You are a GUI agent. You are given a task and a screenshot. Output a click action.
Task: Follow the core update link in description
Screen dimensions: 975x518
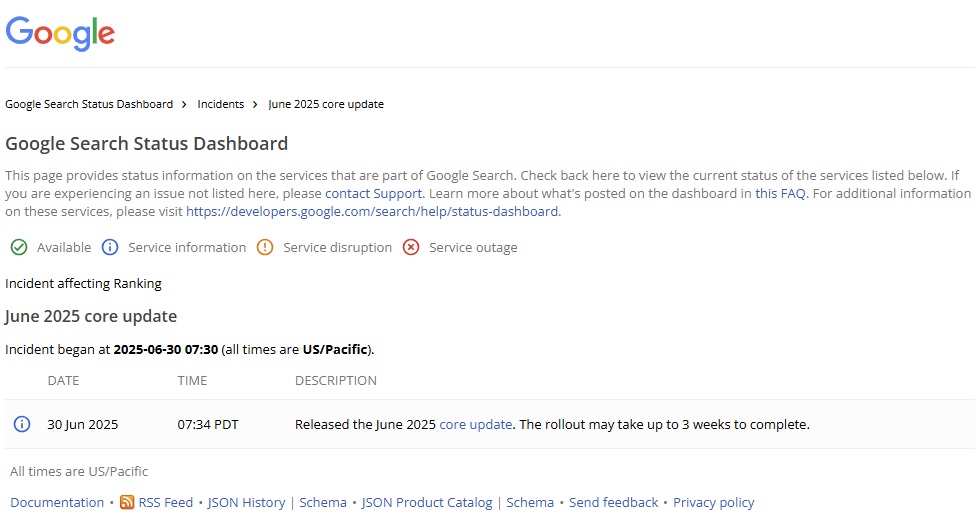[475, 424]
